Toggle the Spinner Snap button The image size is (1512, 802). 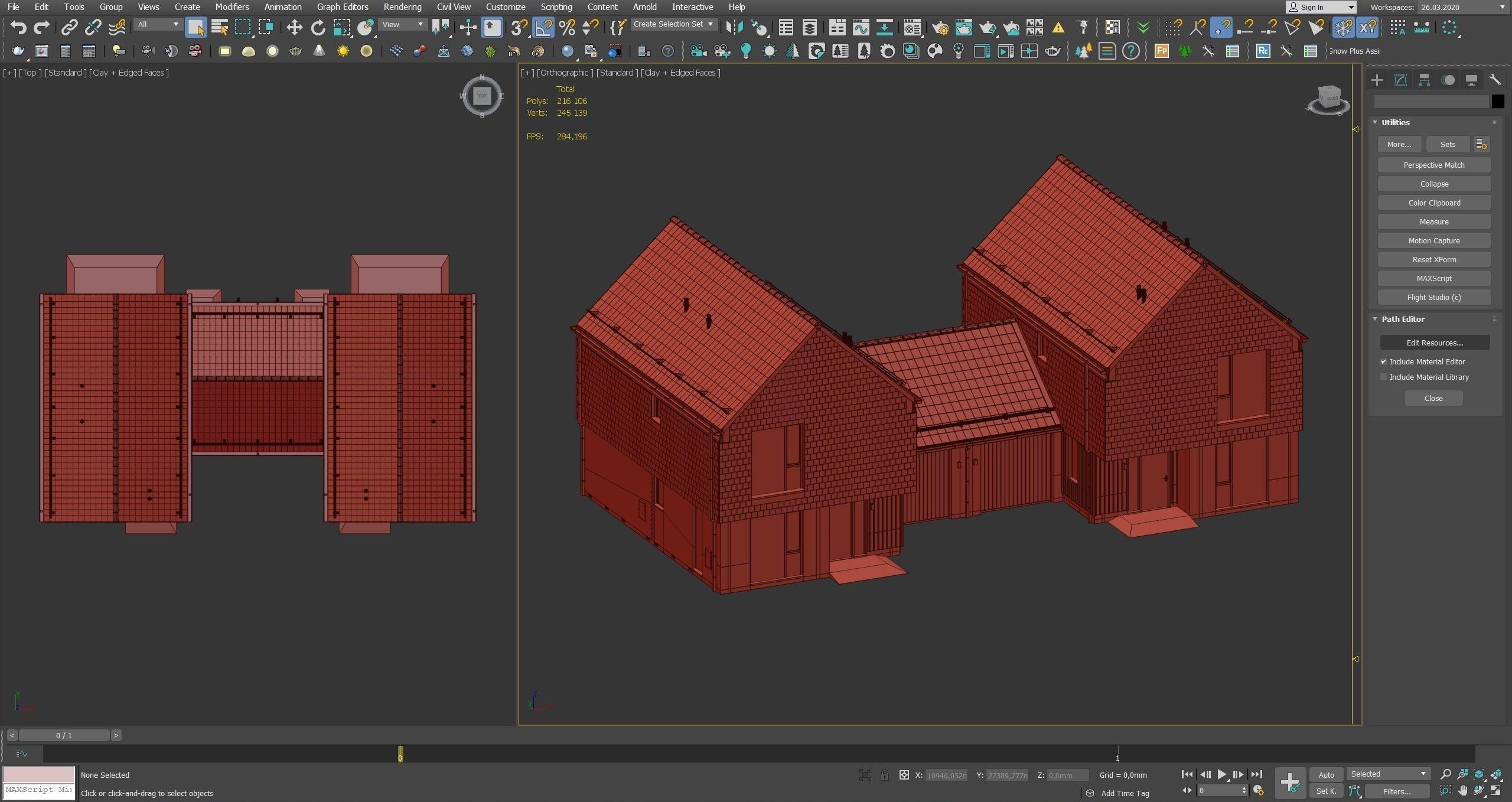click(590, 27)
